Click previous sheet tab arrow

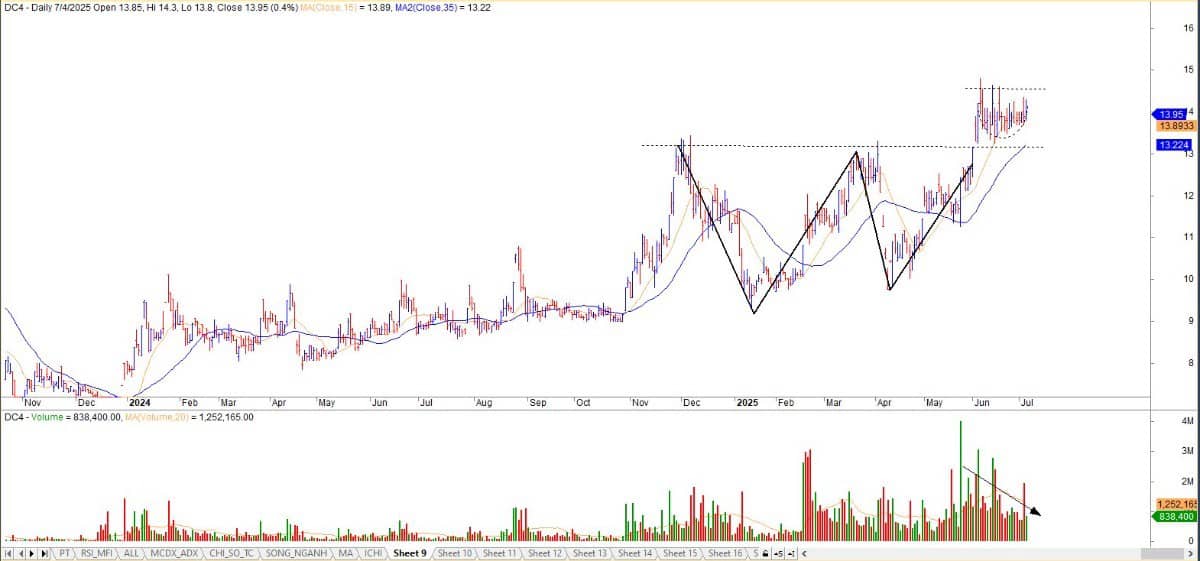tap(21, 553)
